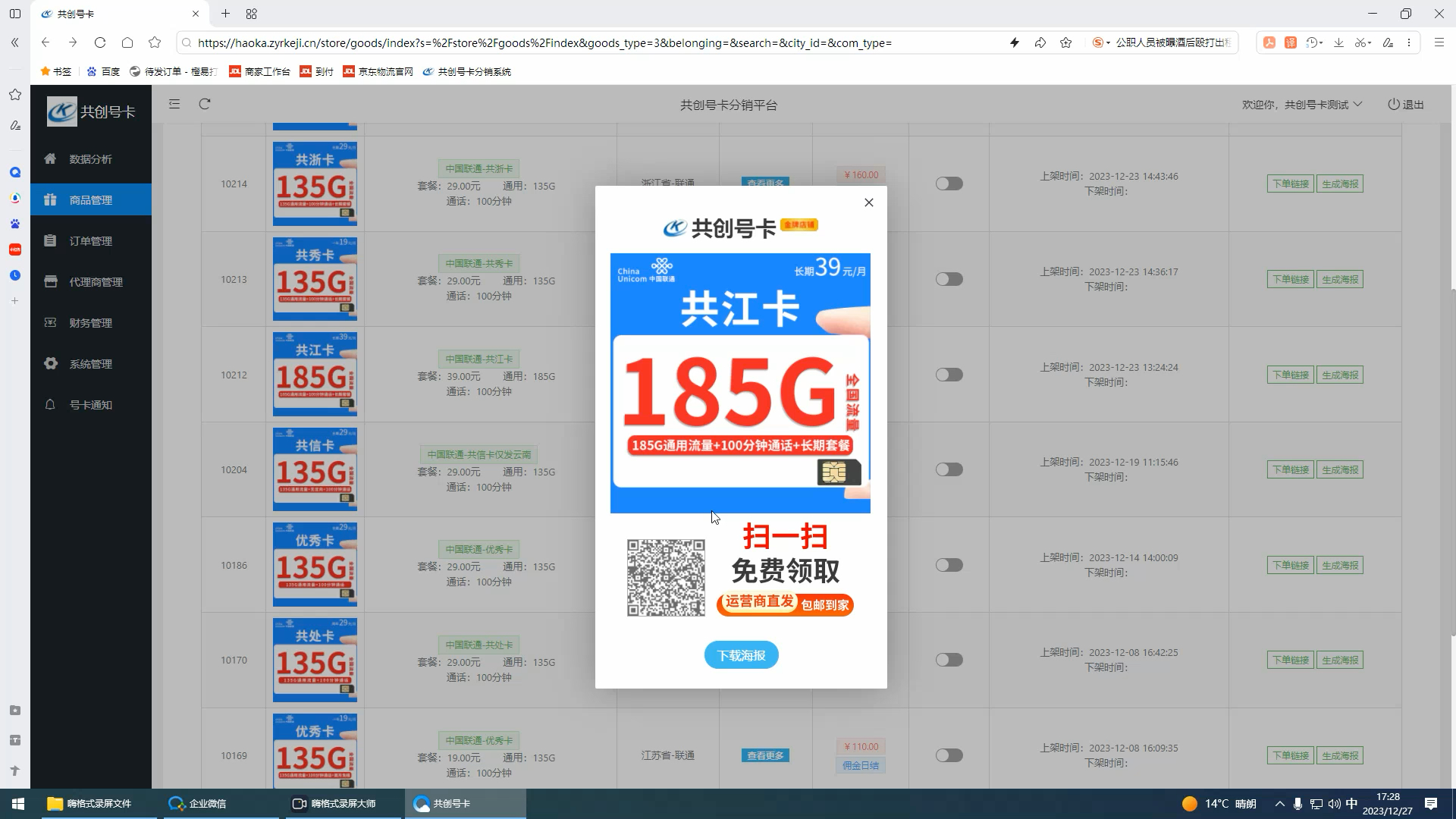This screenshot has width=1456, height=819.
Task: Toggle the switch for goods 10170
Action: [949, 660]
